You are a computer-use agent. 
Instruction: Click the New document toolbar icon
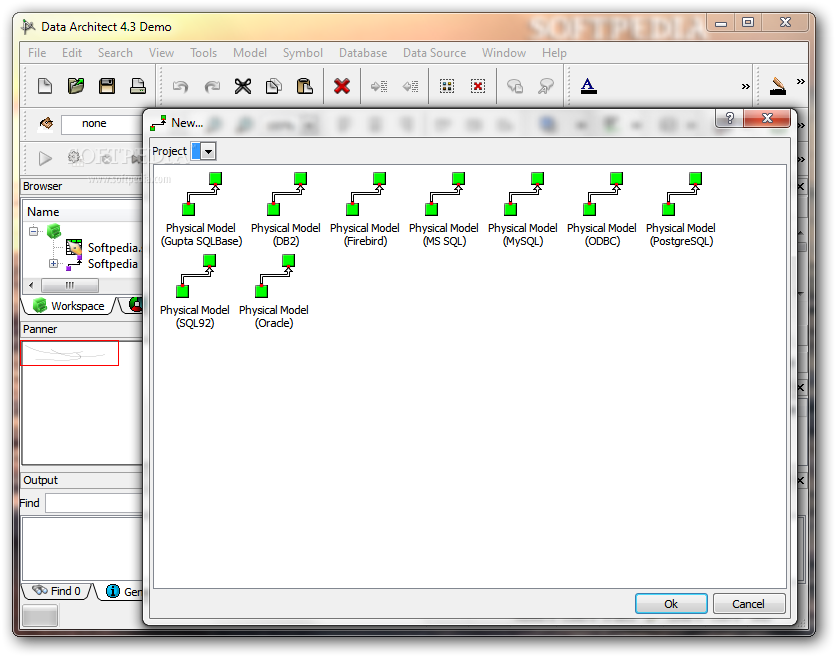[x=45, y=86]
